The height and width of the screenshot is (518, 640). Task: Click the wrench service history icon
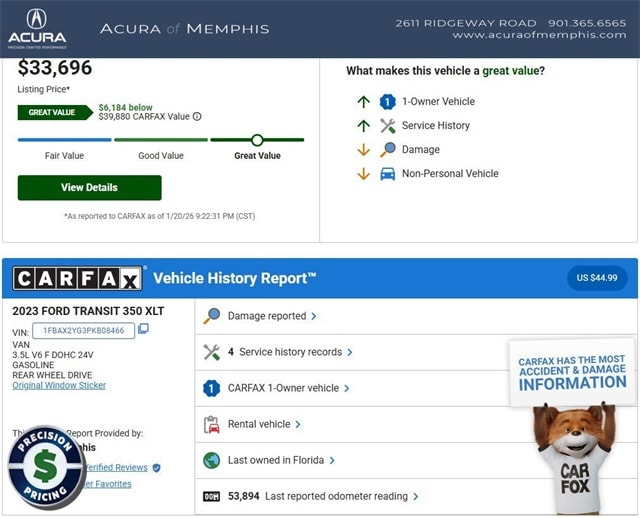point(211,352)
